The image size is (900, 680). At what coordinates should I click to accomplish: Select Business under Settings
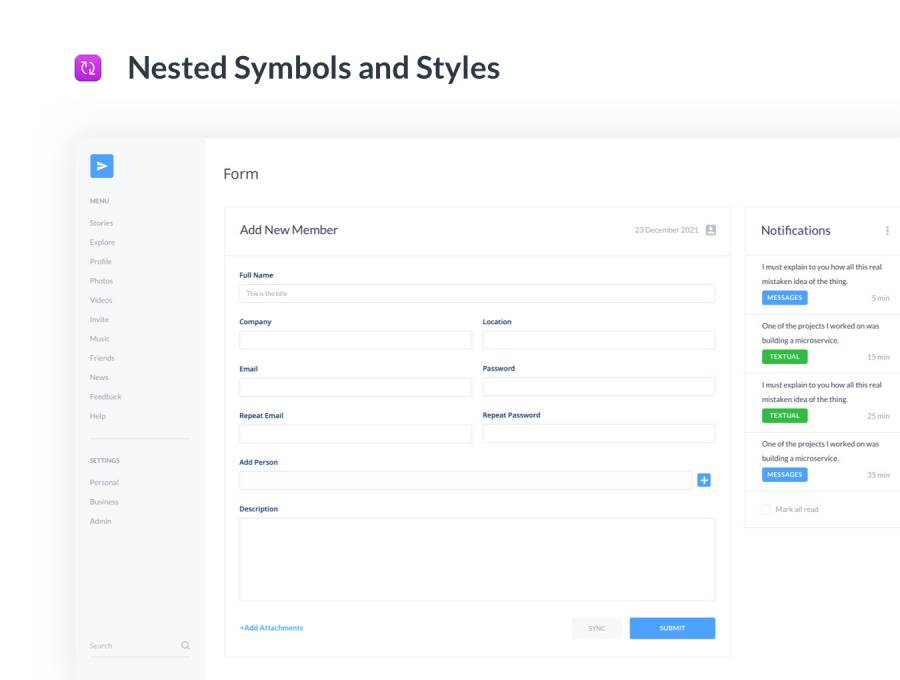(104, 502)
